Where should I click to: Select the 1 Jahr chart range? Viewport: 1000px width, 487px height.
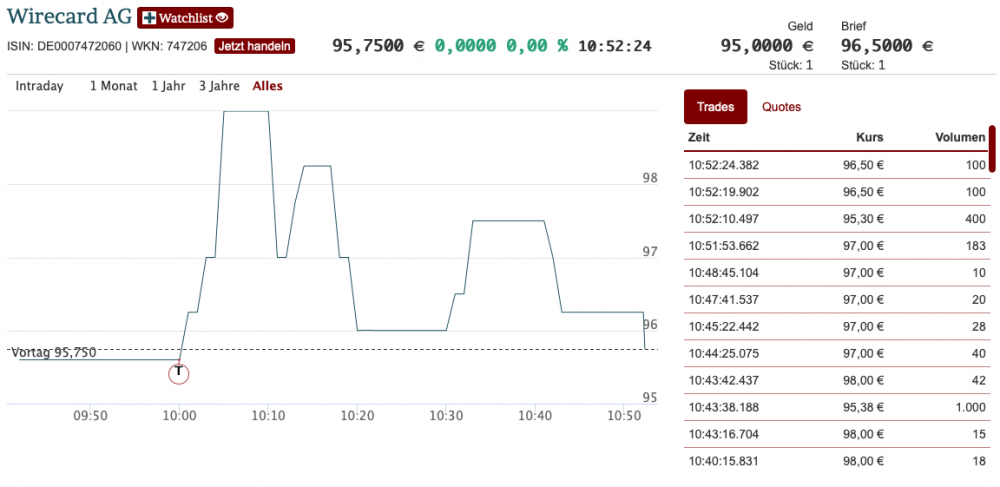coord(168,86)
